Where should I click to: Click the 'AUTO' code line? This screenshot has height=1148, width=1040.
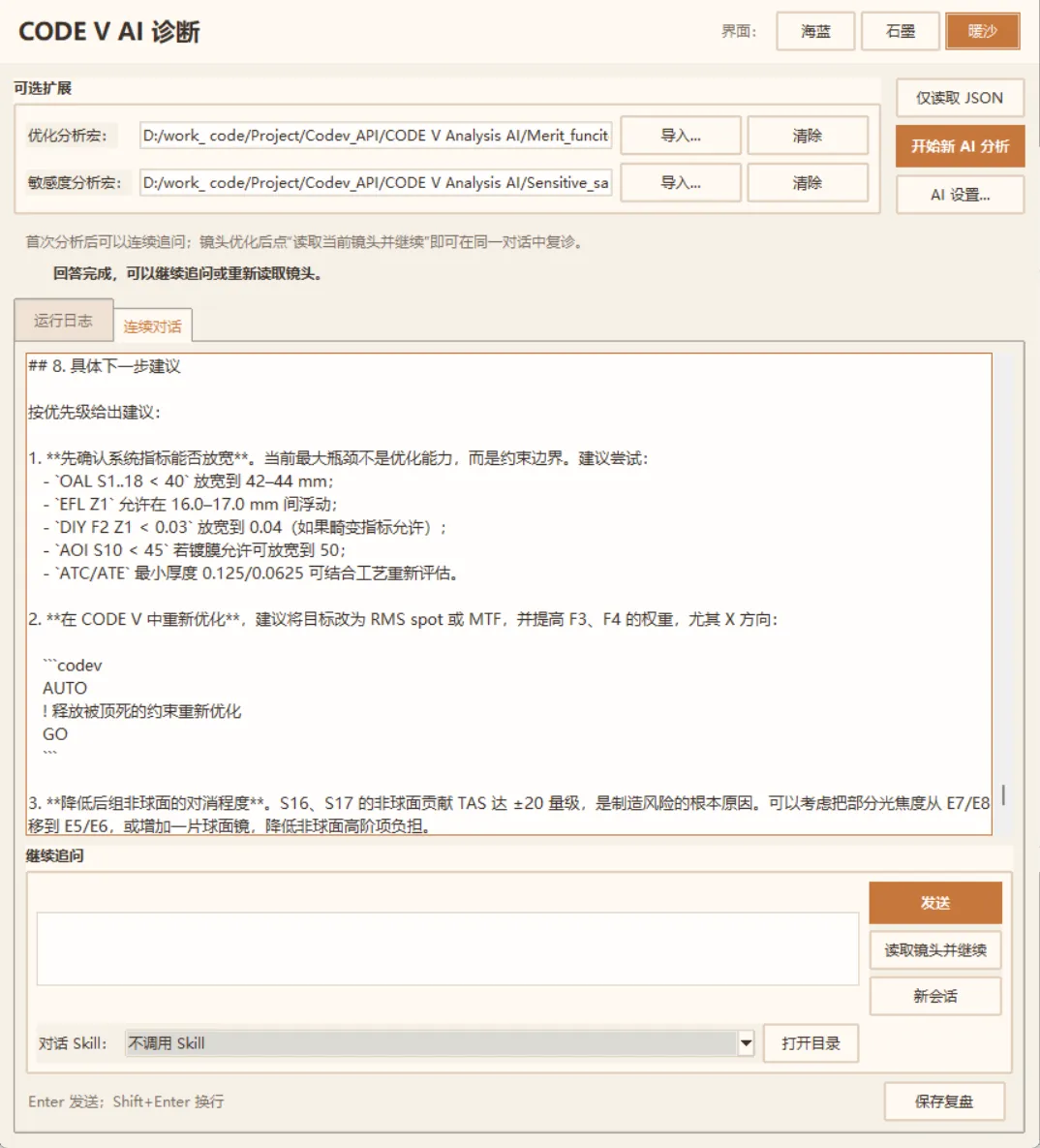(x=65, y=688)
